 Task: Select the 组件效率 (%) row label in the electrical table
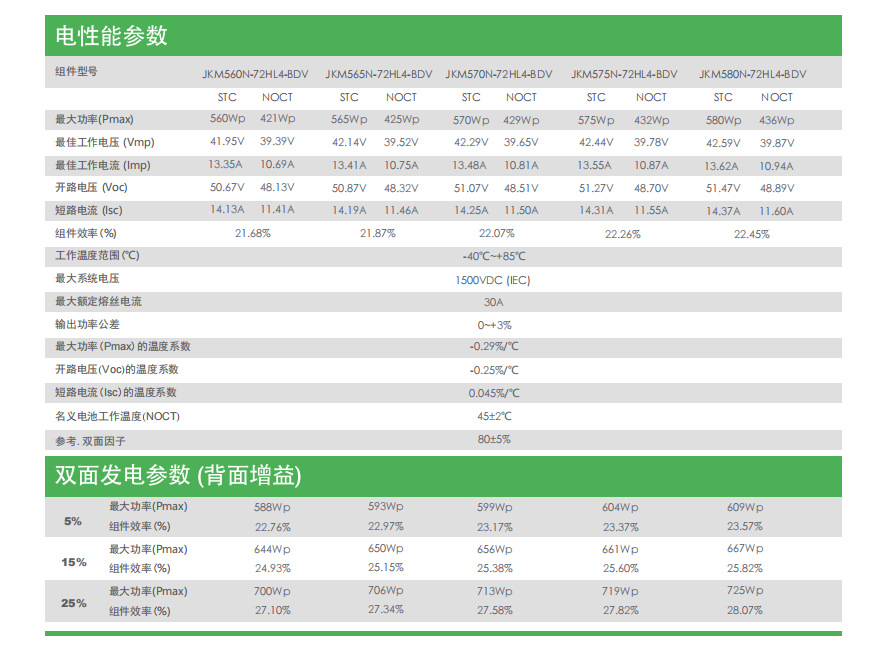pyautogui.click(x=86, y=234)
